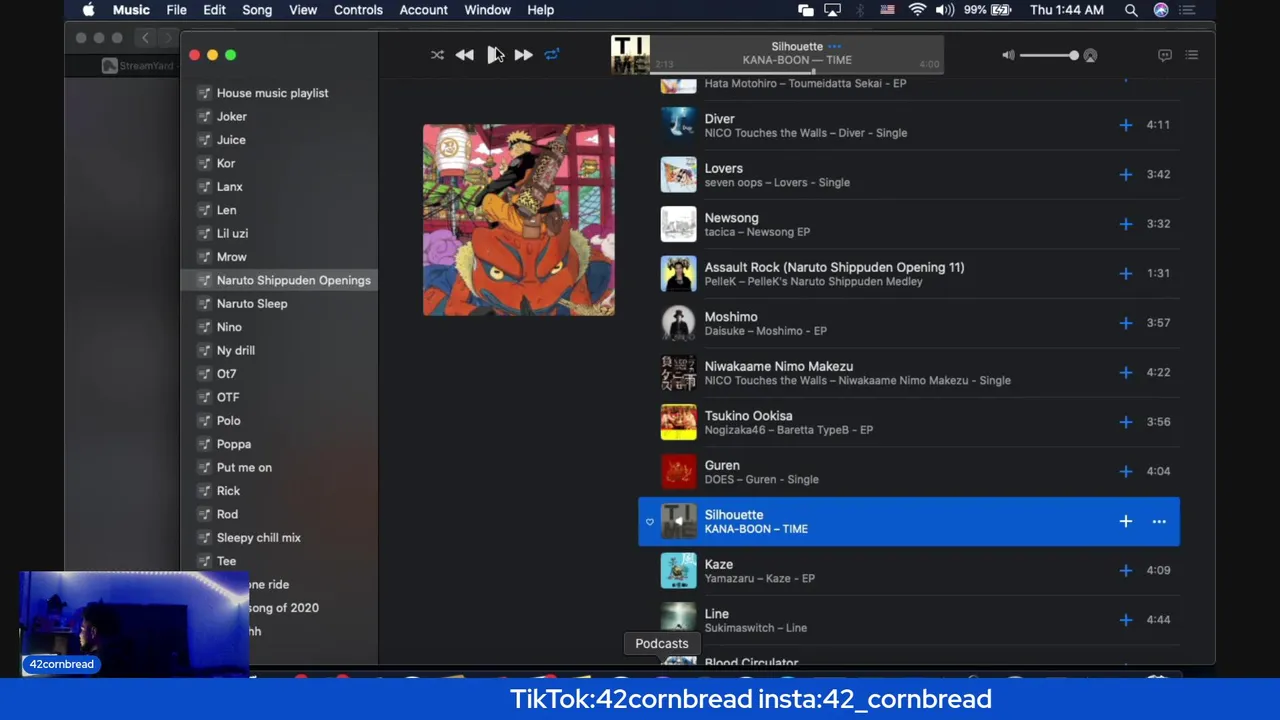Add Kaze to library

point(1126,570)
